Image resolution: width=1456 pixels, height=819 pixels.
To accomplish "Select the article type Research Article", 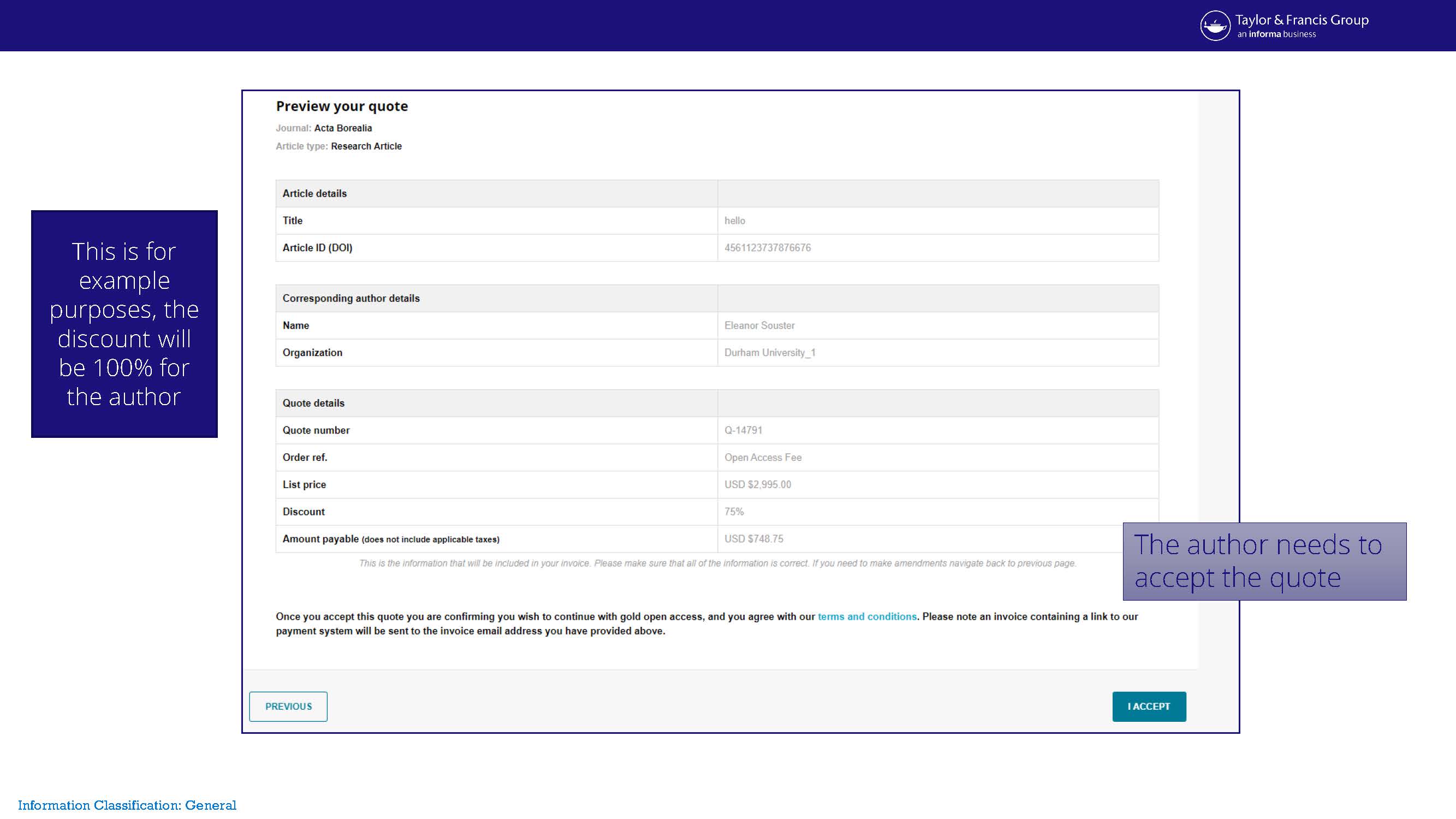I will [x=366, y=146].
